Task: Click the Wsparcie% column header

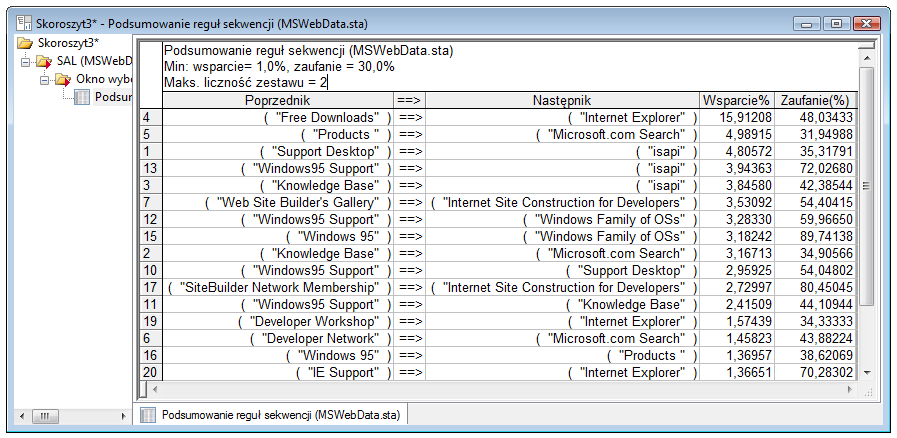Action: pyautogui.click(x=736, y=101)
